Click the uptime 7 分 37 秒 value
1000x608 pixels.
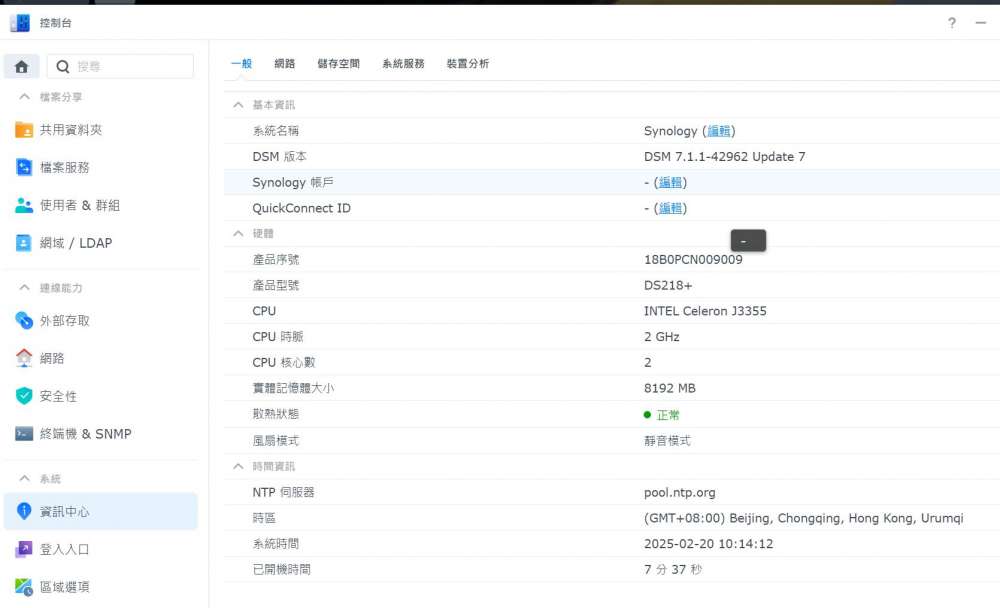(672, 570)
